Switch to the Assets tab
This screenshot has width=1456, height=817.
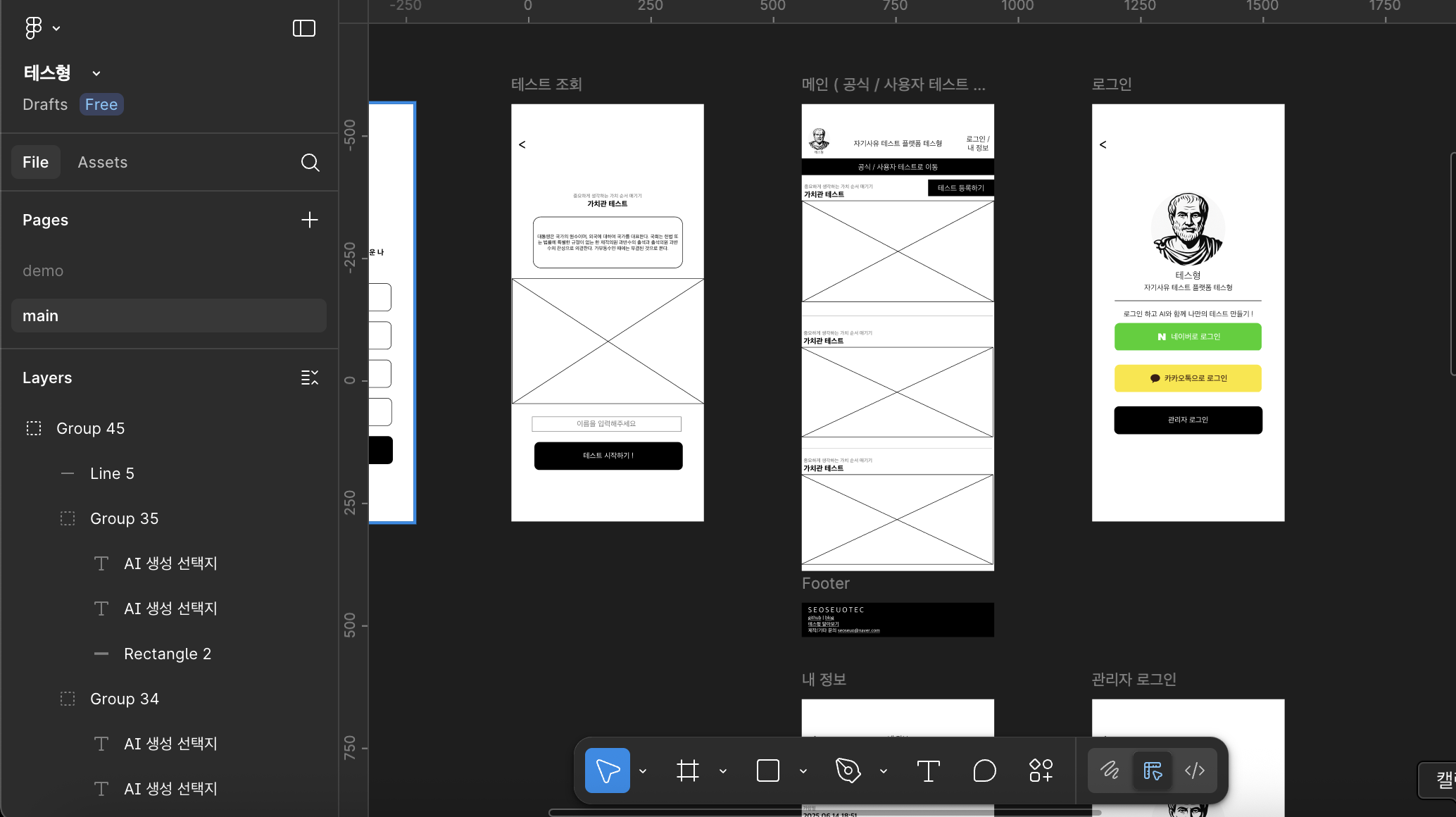tap(103, 163)
